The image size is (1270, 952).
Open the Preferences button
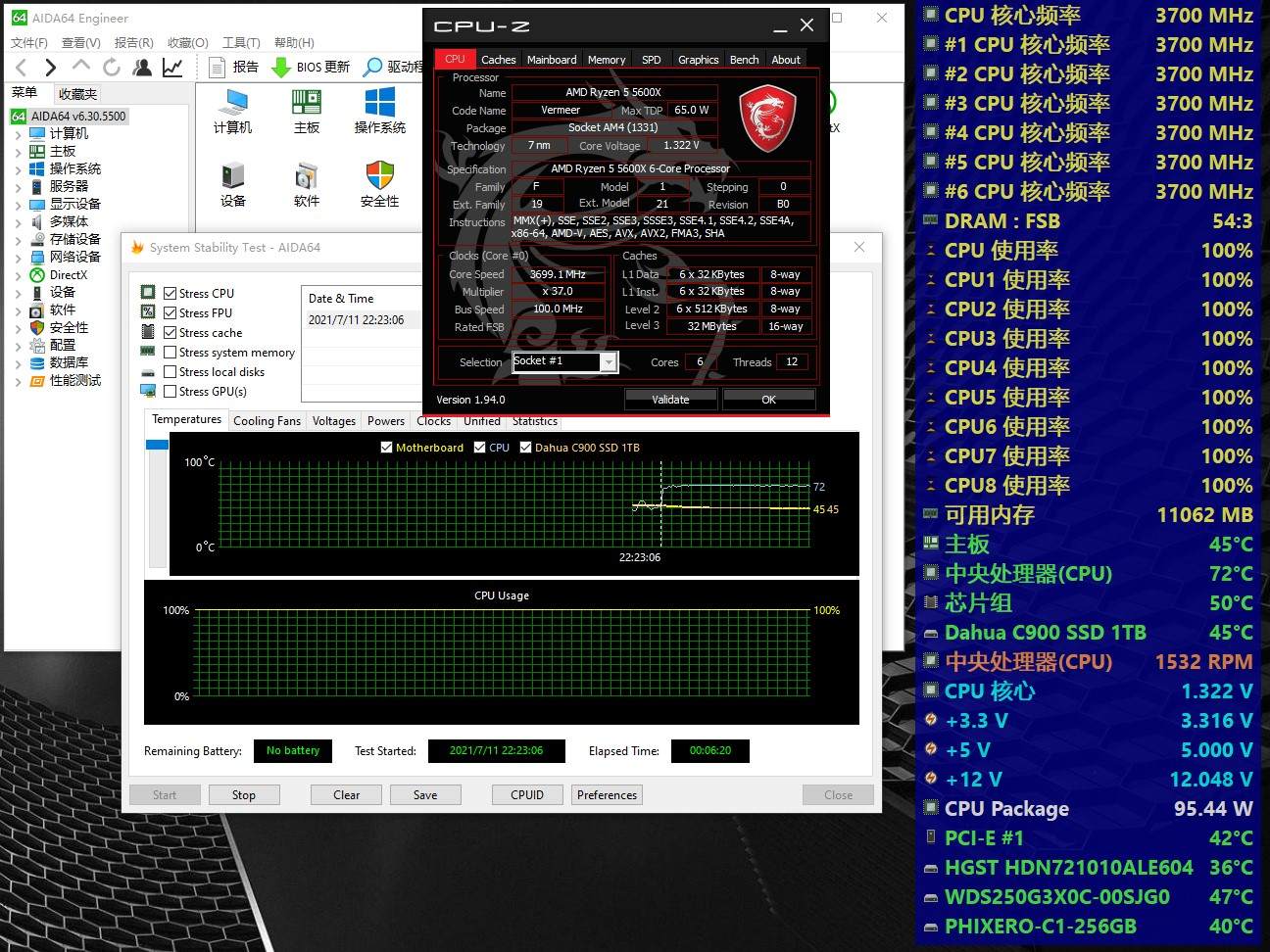coord(607,795)
